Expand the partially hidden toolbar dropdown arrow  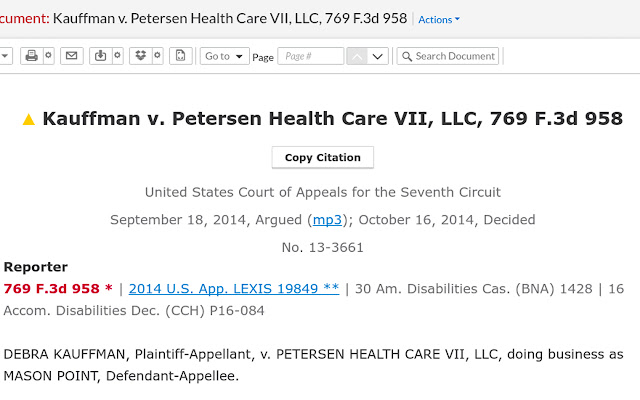tap(6, 56)
